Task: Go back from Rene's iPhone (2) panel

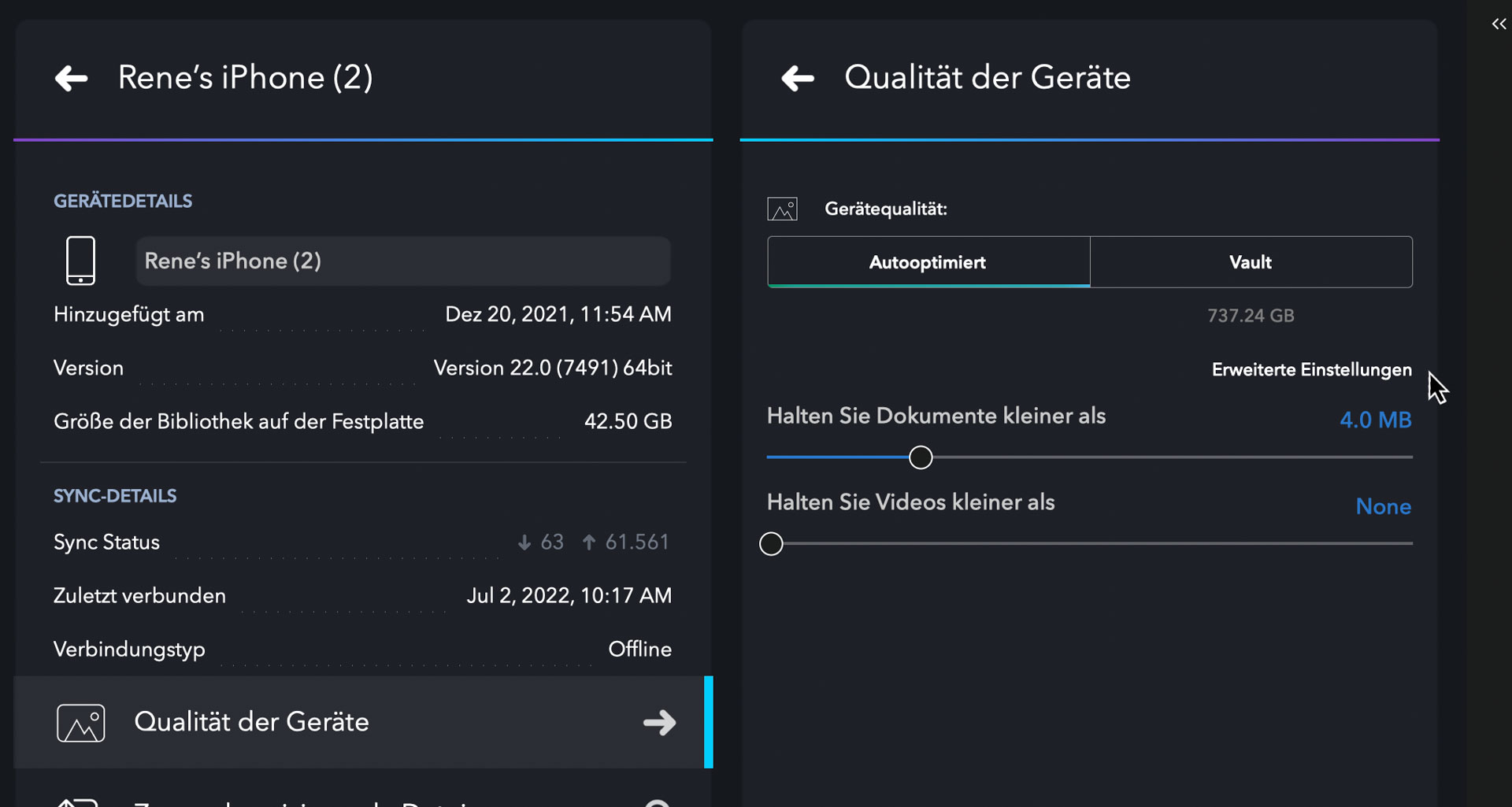Action: (71, 78)
